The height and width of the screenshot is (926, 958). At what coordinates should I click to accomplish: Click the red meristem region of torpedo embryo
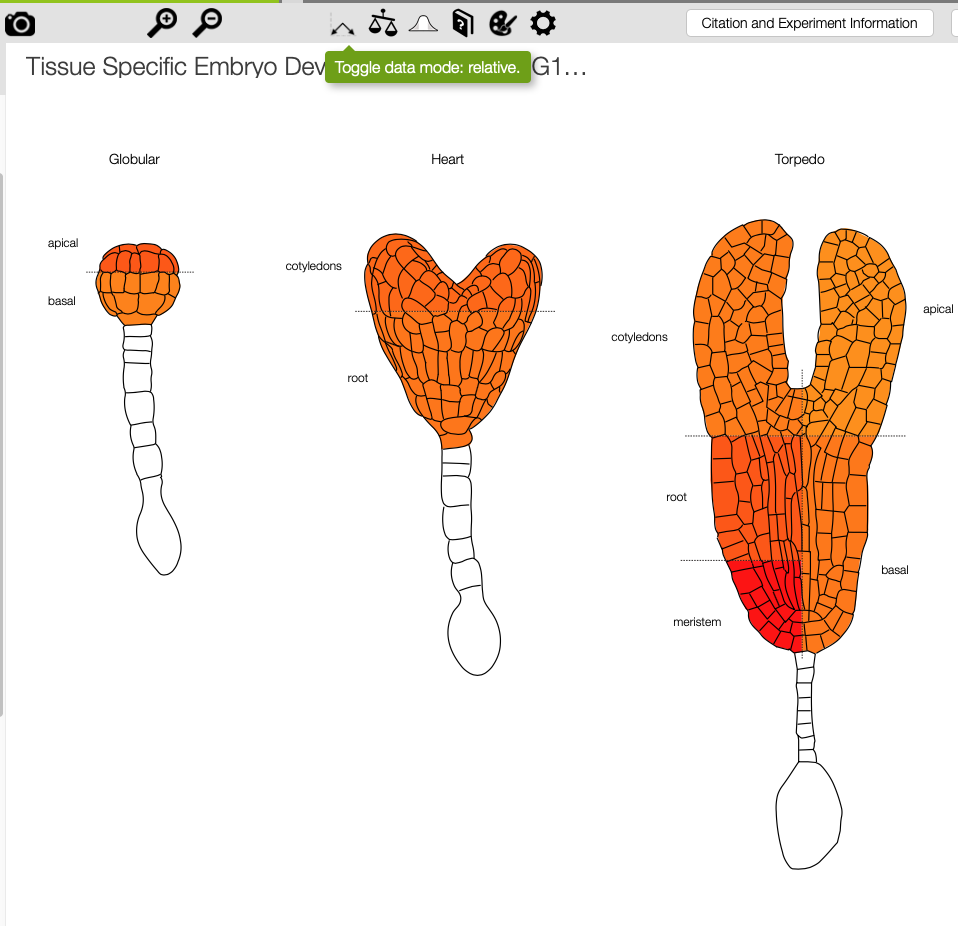(769, 603)
